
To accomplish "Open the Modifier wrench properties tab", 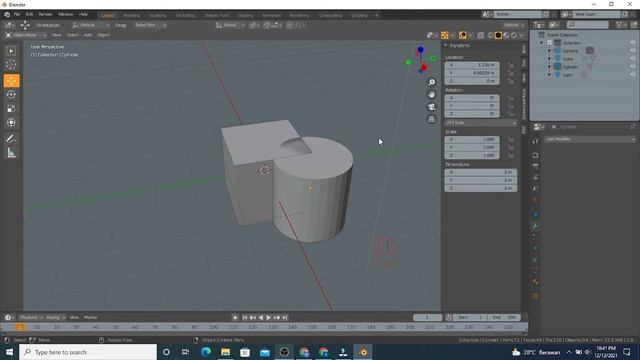I will click(536, 226).
